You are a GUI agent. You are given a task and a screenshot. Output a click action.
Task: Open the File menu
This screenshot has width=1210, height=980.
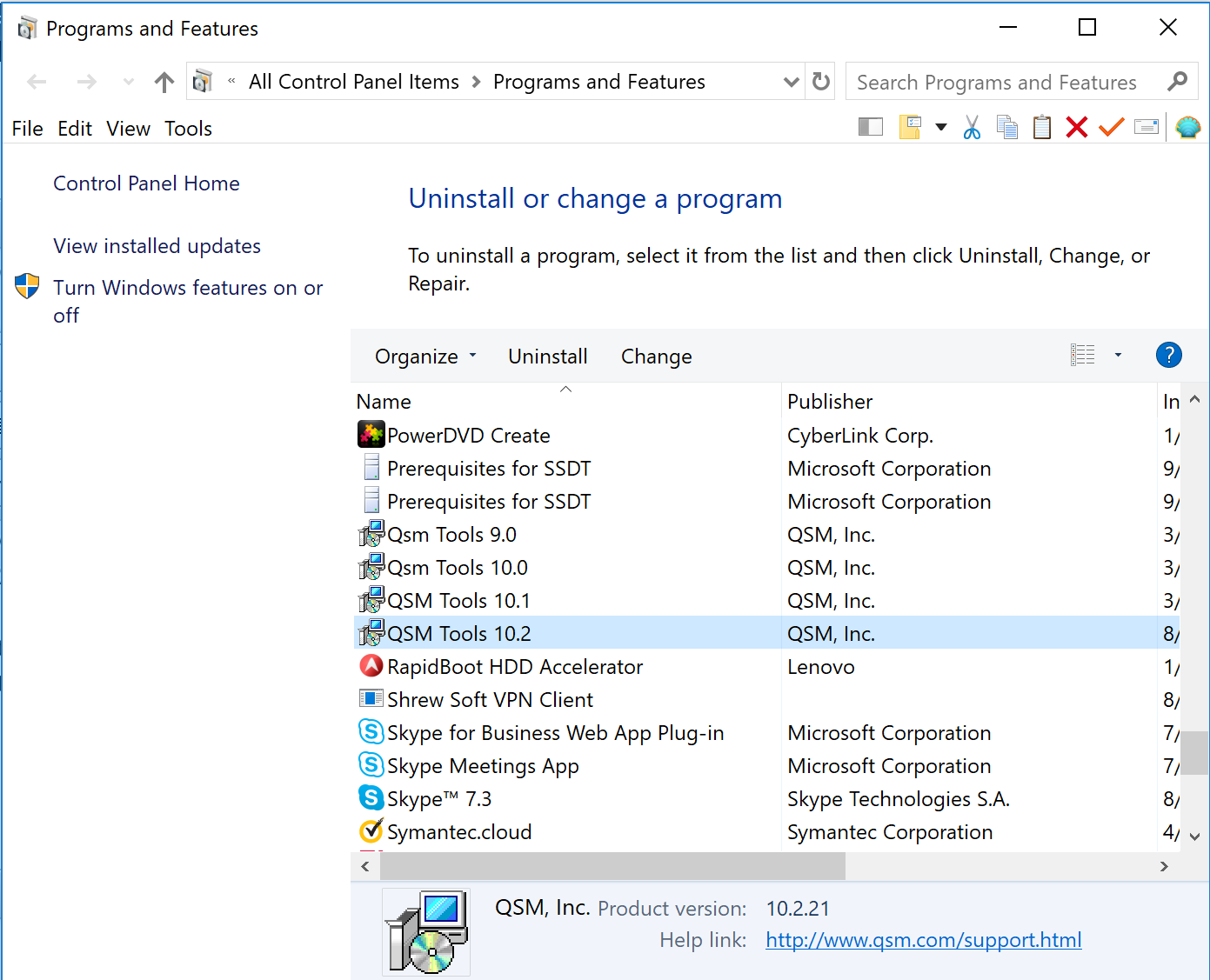(28, 129)
